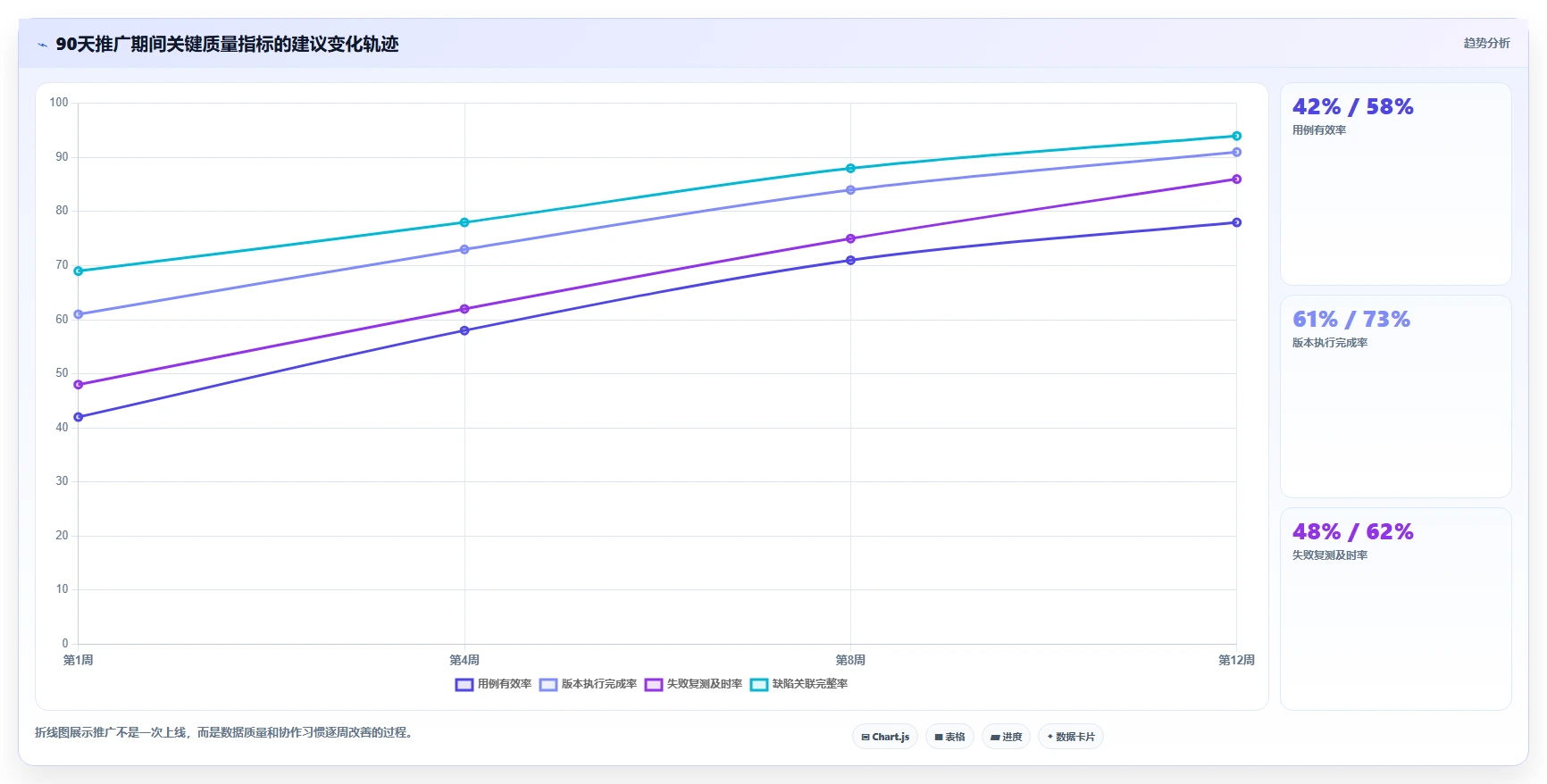Click the 数据卡片 chip
1547x784 pixels.
tap(1071, 737)
